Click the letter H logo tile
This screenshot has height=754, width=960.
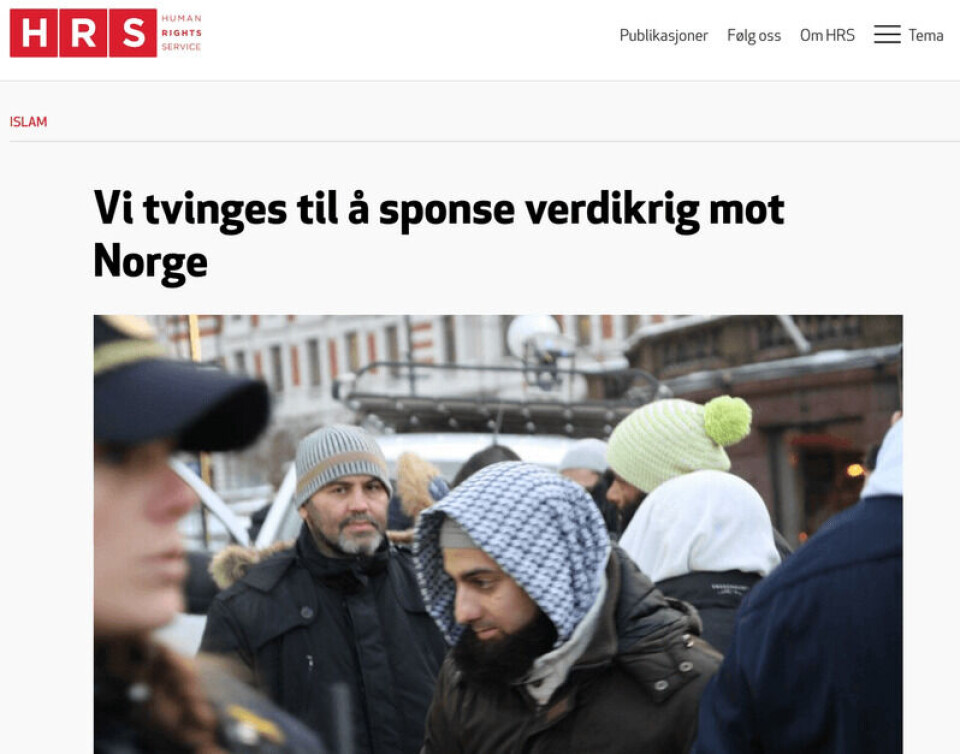[34, 33]
